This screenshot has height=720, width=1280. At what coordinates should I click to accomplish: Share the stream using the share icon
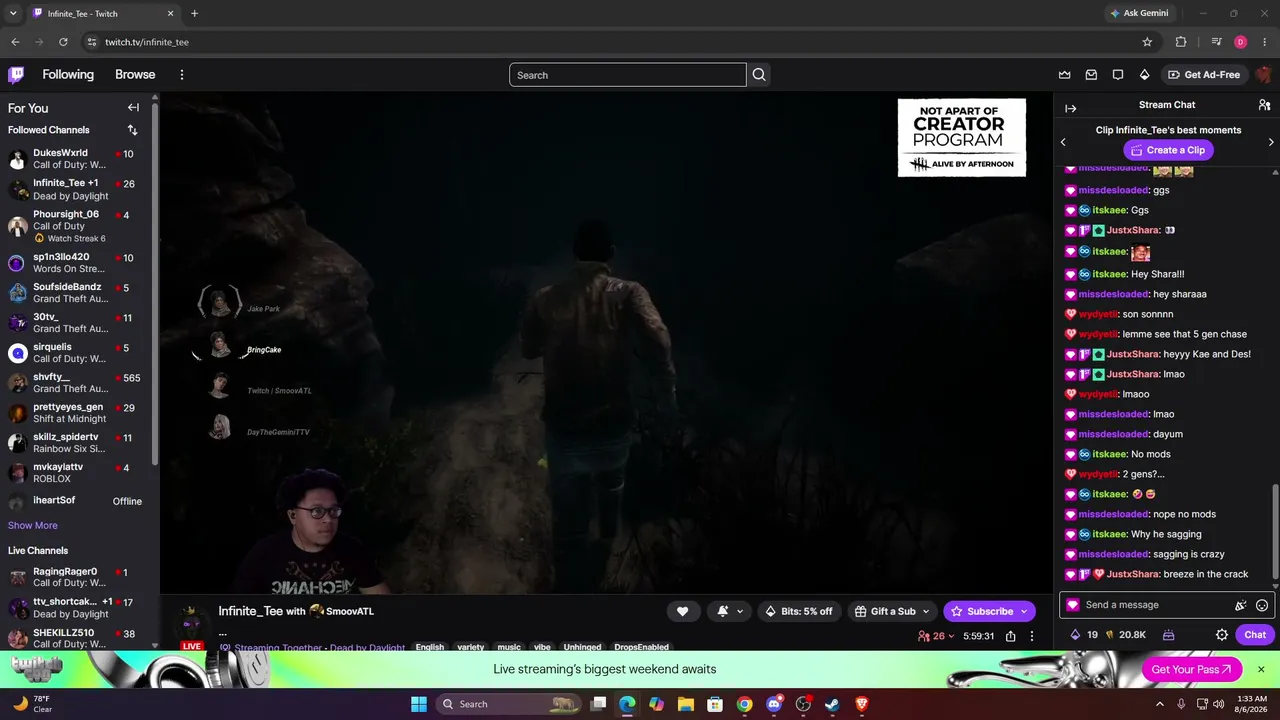[1011, 636]
